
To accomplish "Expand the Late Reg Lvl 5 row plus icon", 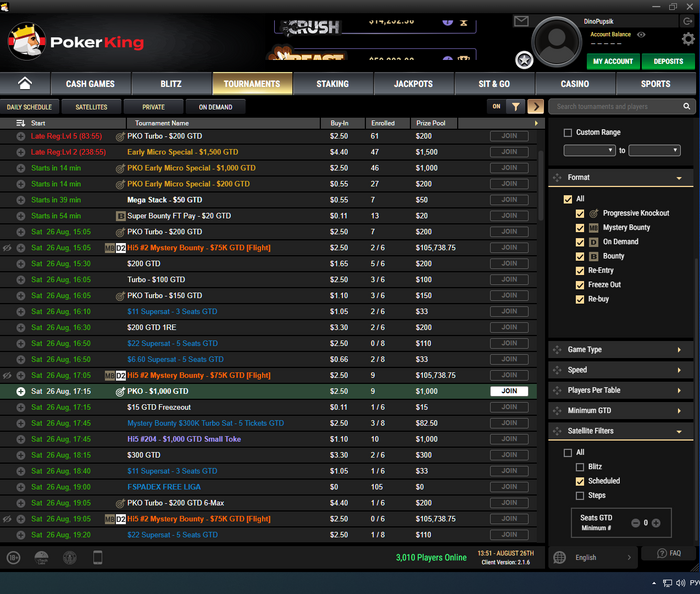I will (x=21, y=136).
